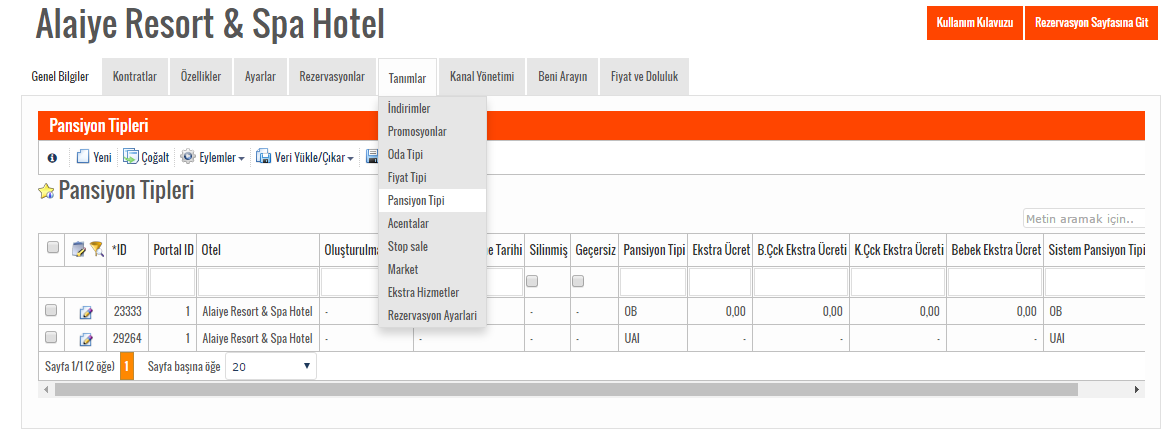This screenshot has width=1175, height=441.
Task: Click the floppy save icon in toolbar
Action: tap(372, 157)
